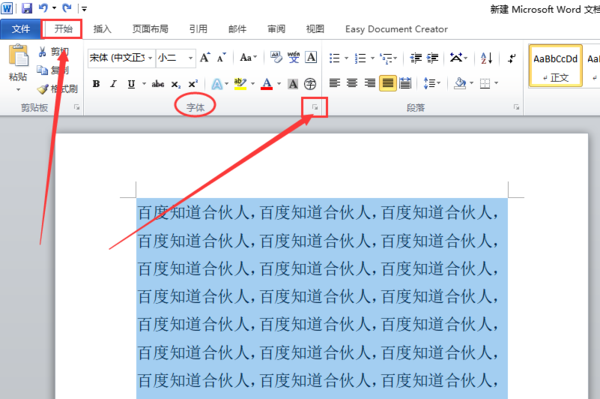Click the 剪切 cut button
Viewport: 600px width, 399px height.
pyautogui.click(x=54, y=52)
